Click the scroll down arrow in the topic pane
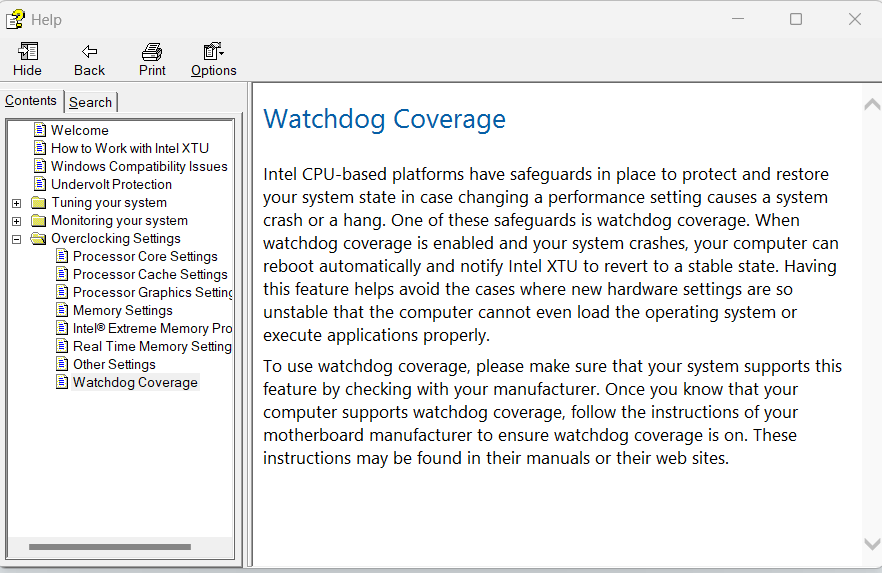The width and height of the screenshot is (882, 573). pos(872,544)
